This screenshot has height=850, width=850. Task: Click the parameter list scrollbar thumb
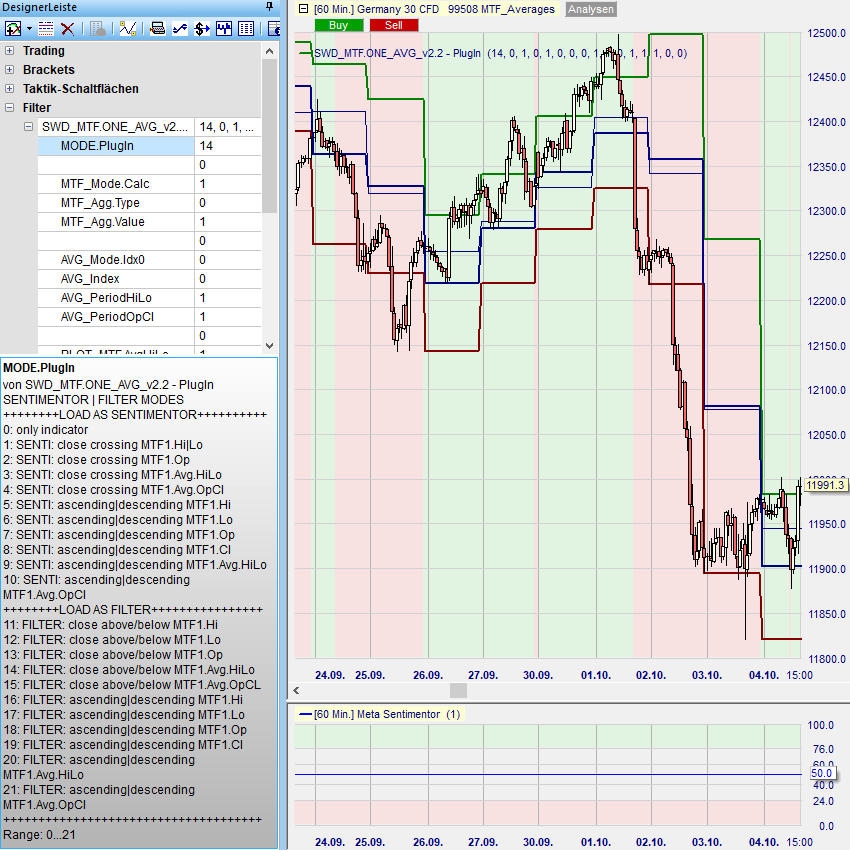click(269, 136)
